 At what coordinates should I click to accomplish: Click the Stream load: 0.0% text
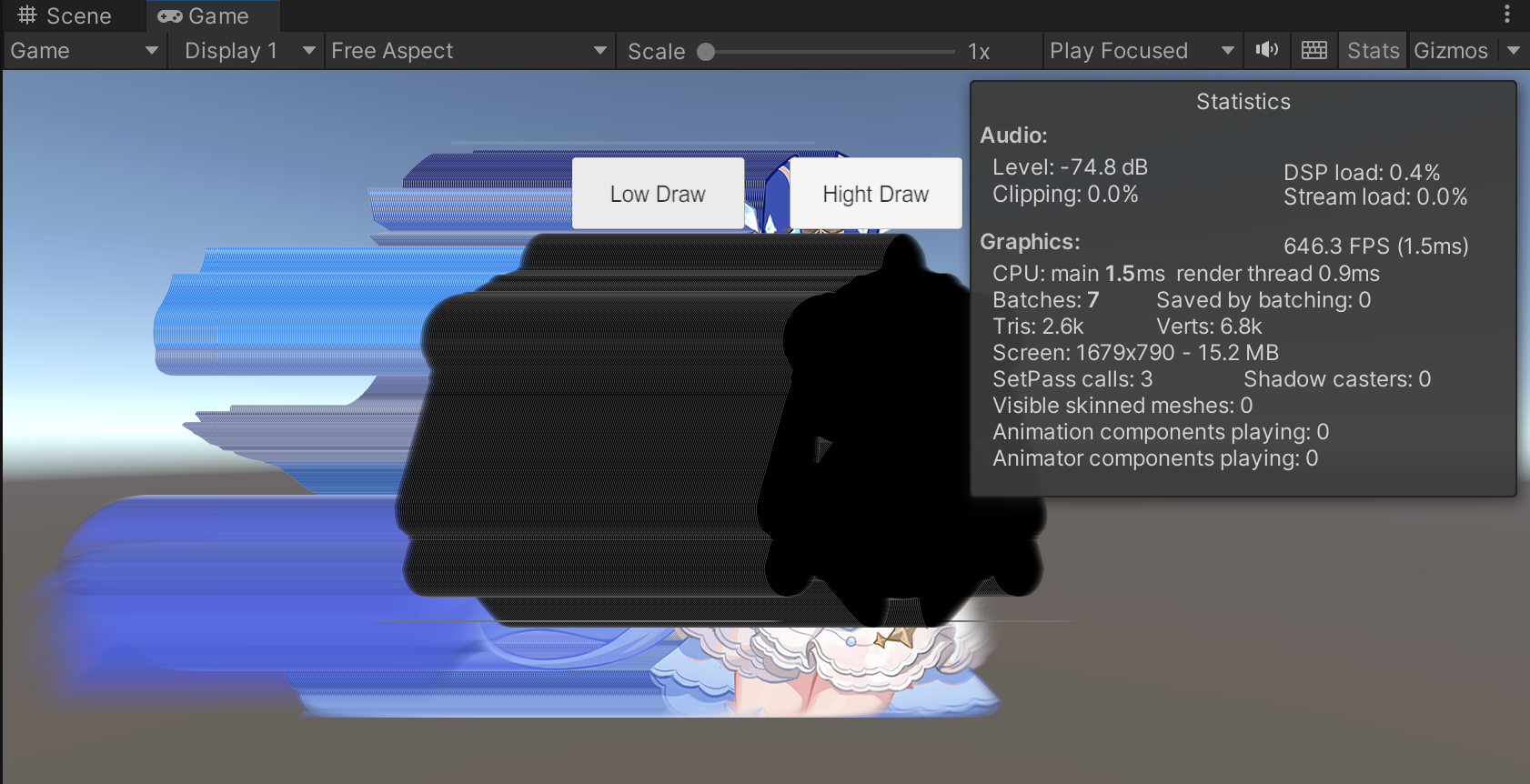point(1375,197)
